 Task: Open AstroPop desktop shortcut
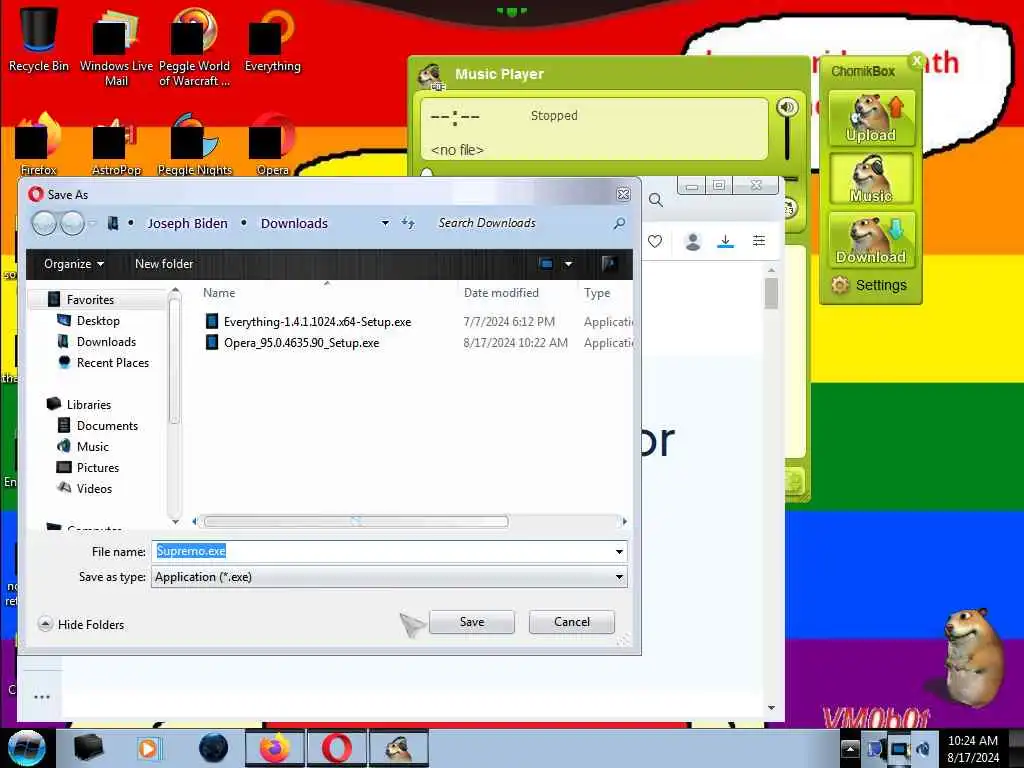(x=116, y=145)
